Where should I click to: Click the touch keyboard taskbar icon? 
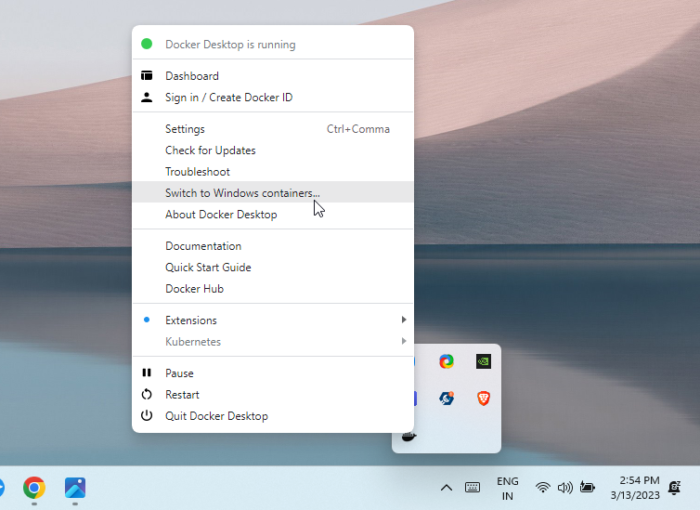pyautogui.click(x=472, y=488)
